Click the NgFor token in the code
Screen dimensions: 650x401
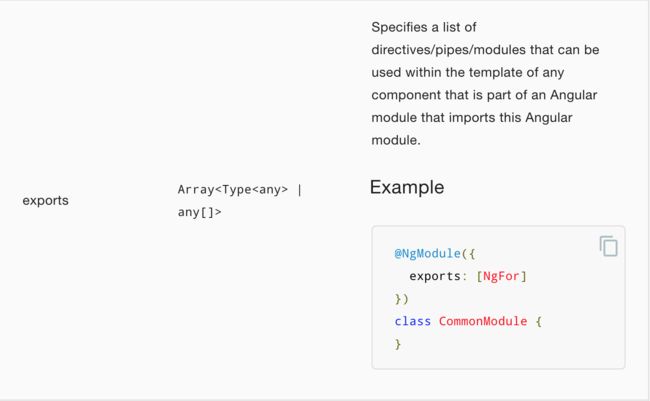[x=501, y=276]
